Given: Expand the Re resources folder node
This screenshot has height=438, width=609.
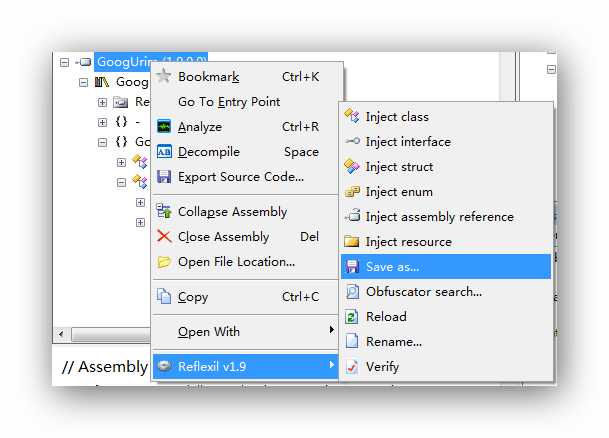Looking at the screenshot, I should (x=102, y=103).
